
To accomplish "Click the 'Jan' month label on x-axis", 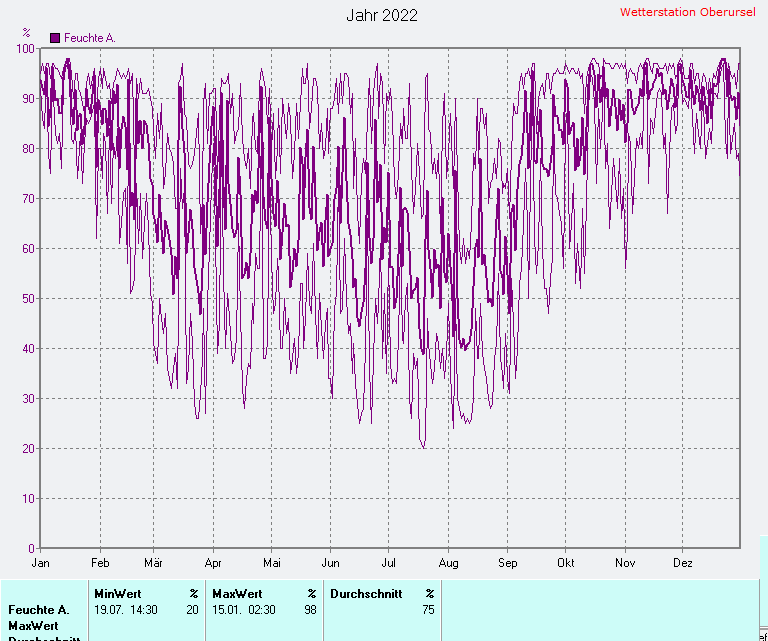I will click(x=41, y=563).
